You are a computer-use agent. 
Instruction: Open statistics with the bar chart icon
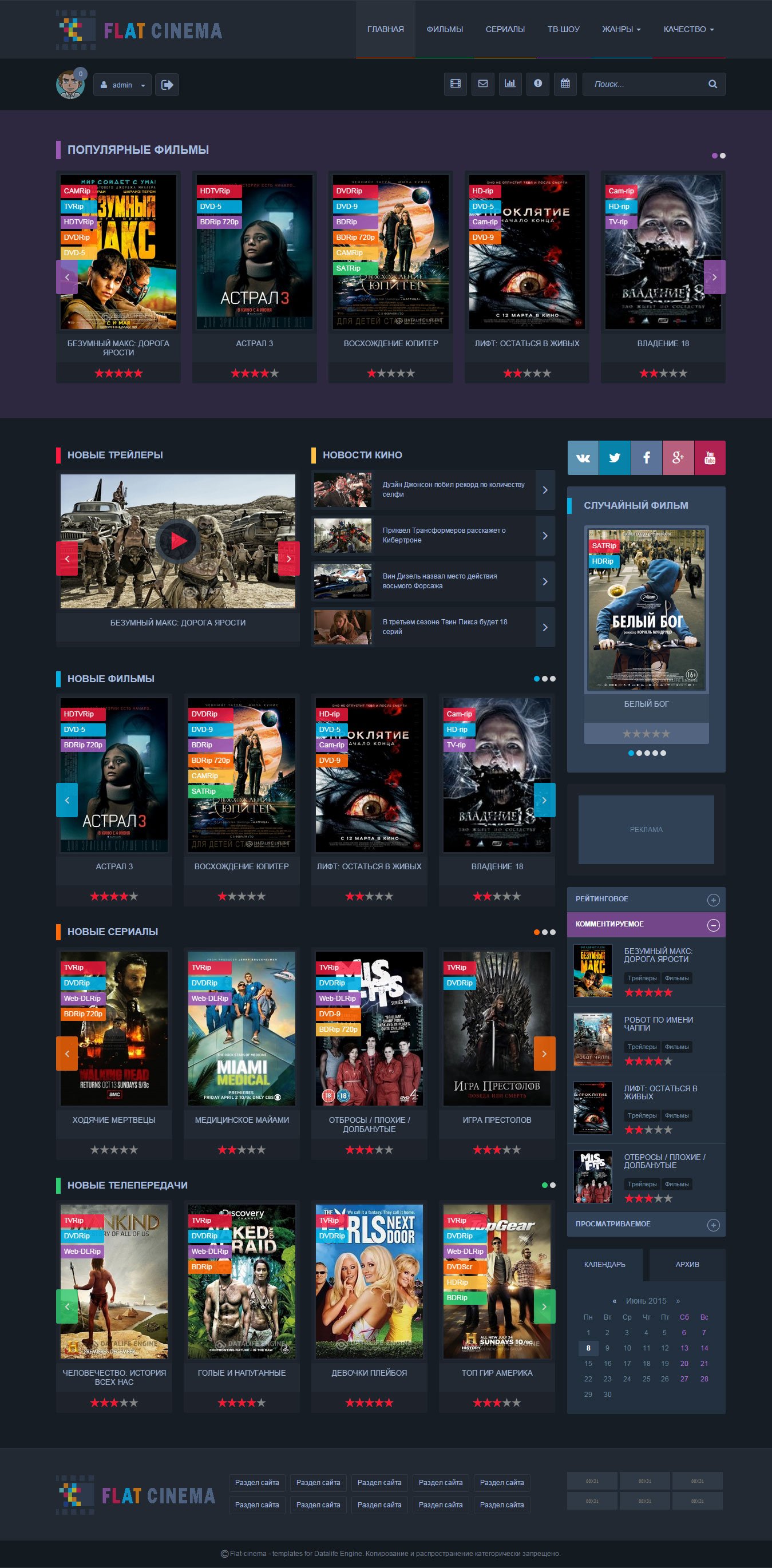(x=510, y=84)
